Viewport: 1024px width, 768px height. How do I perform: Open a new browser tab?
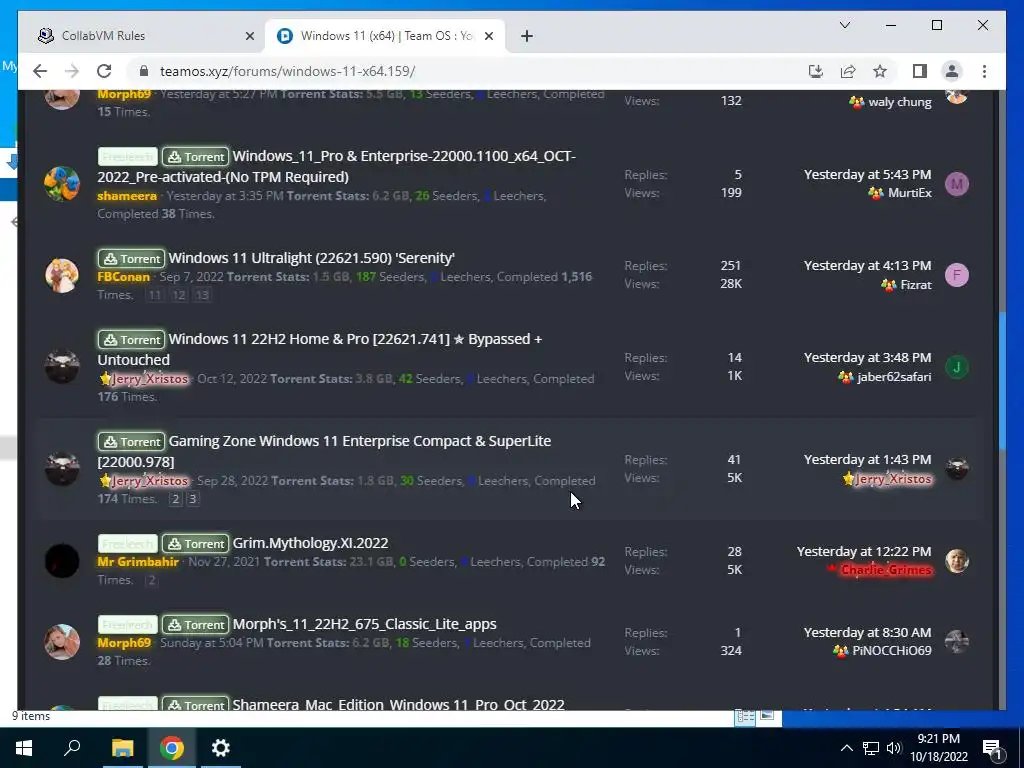point(527,36)
